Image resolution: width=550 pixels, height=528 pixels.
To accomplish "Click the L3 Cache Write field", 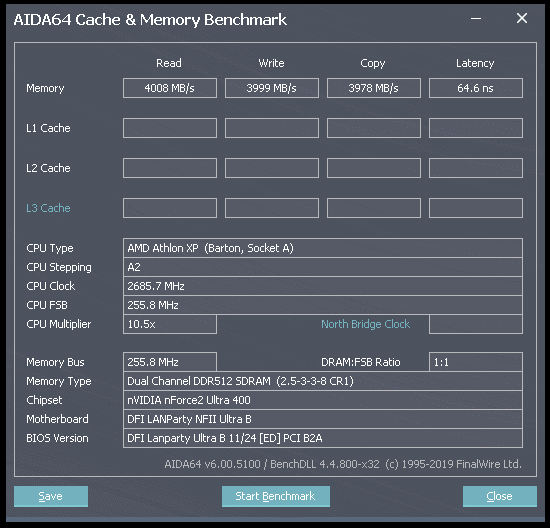I will pos(272,208).
